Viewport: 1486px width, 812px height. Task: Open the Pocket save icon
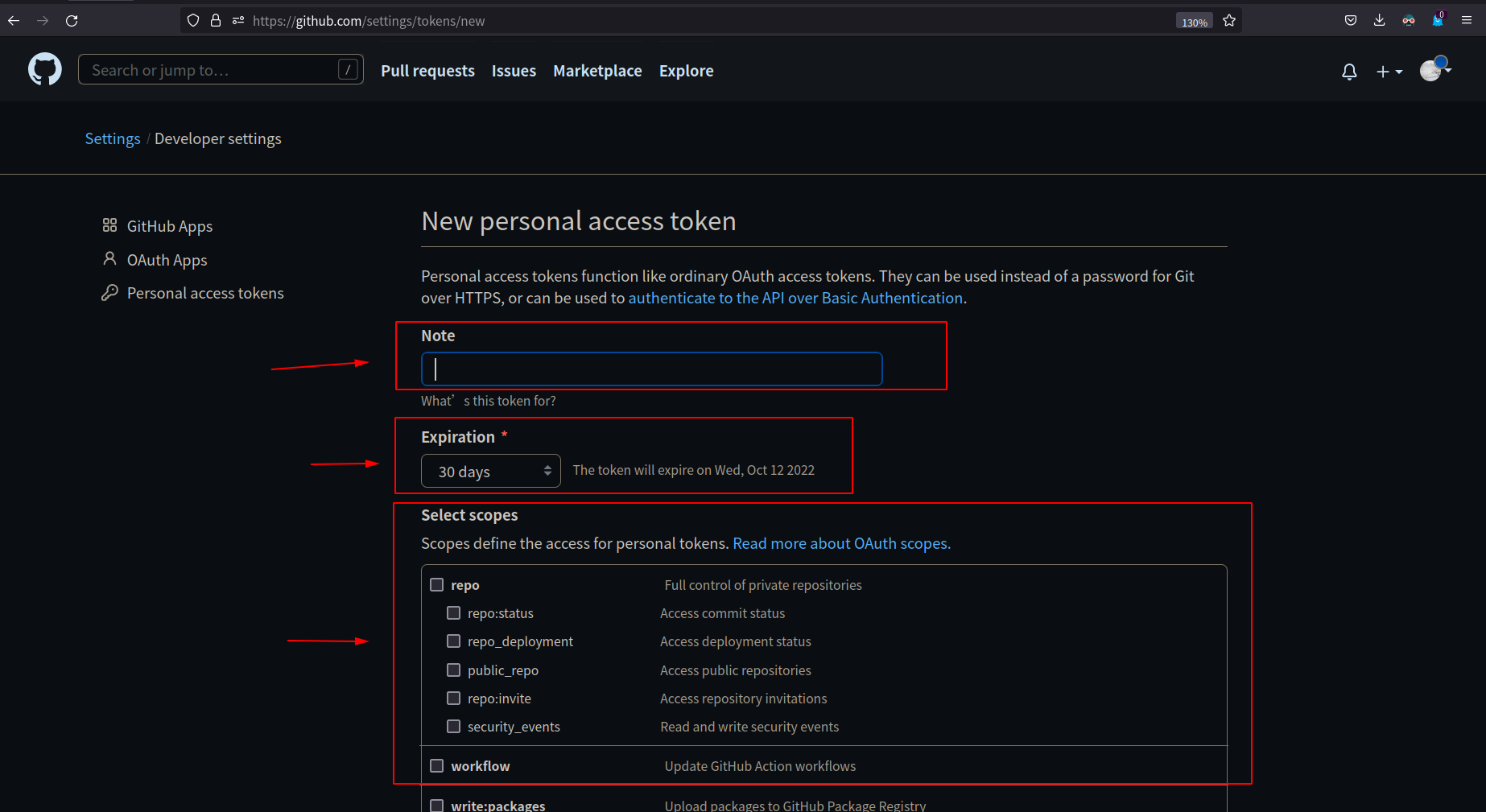click(x=1351, y=21)
